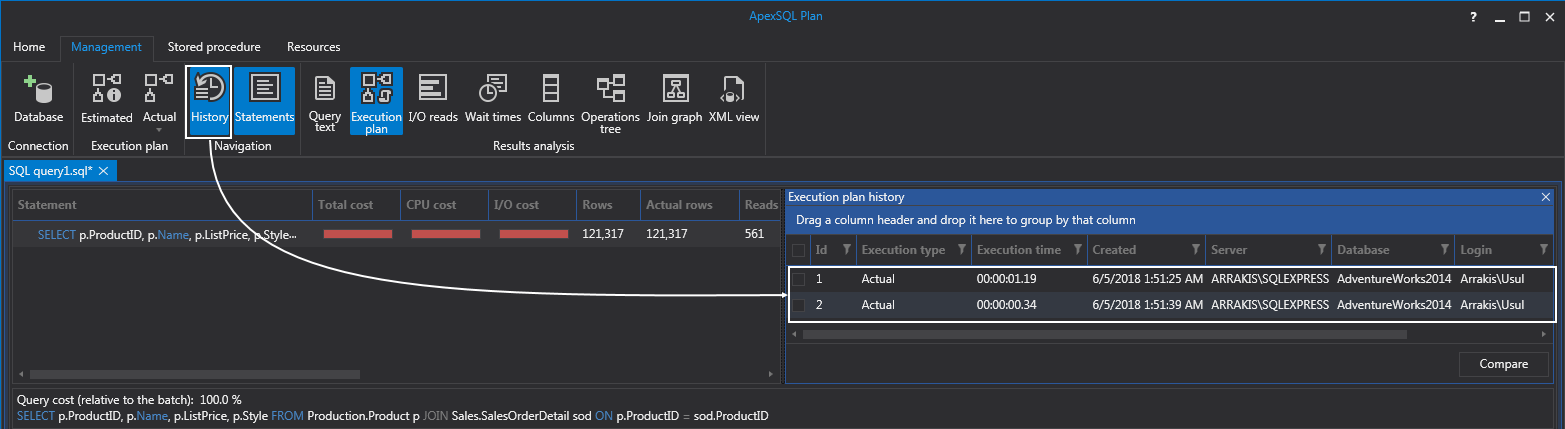Tick the select-all checkbox in history header

[798, 249]
